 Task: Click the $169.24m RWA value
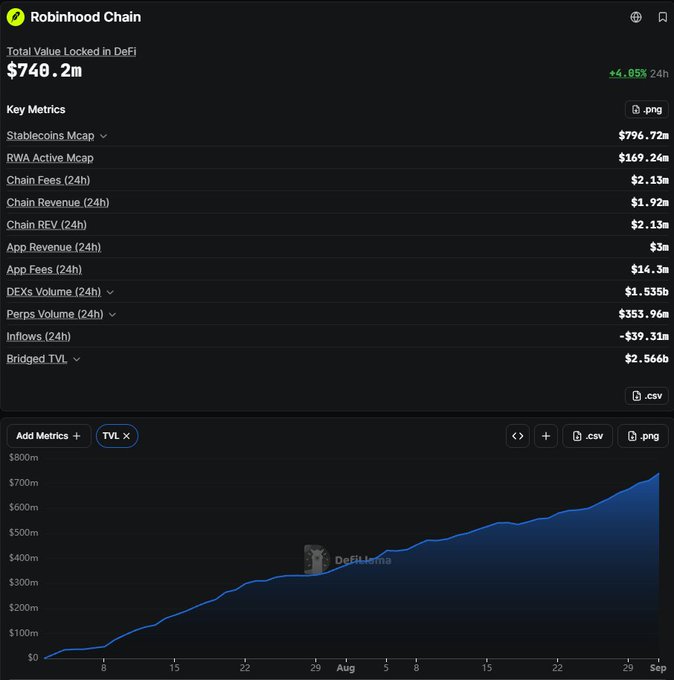pos(643,158)
